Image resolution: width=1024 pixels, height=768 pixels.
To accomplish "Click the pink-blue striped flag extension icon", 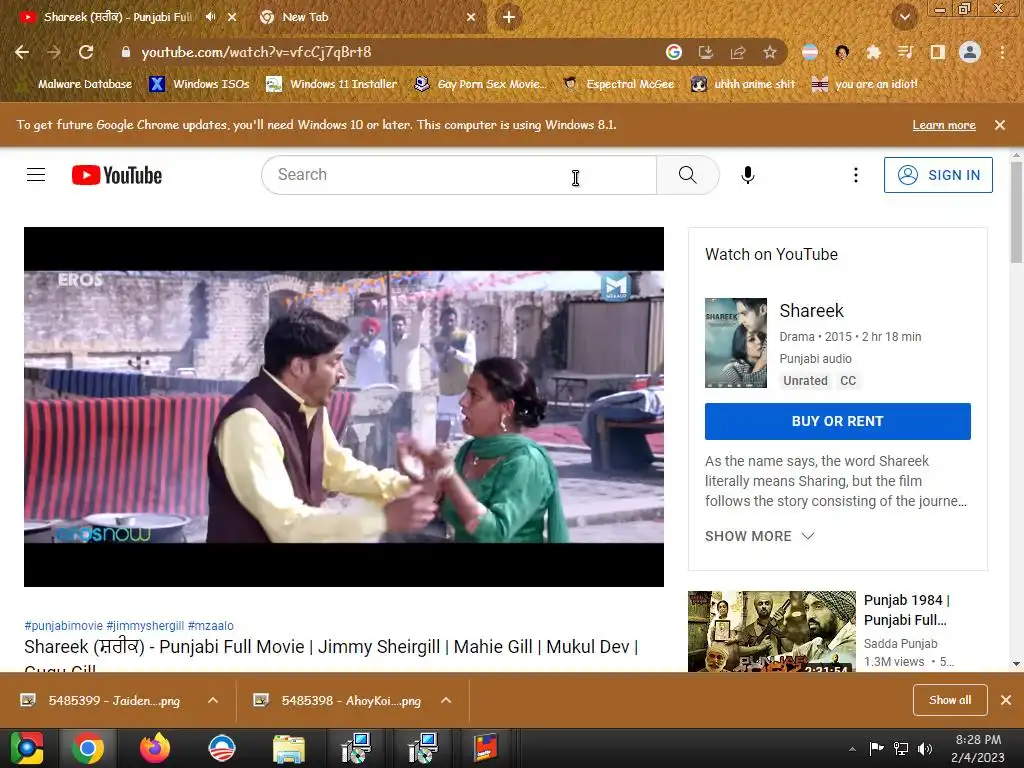I will pos(810,52).
